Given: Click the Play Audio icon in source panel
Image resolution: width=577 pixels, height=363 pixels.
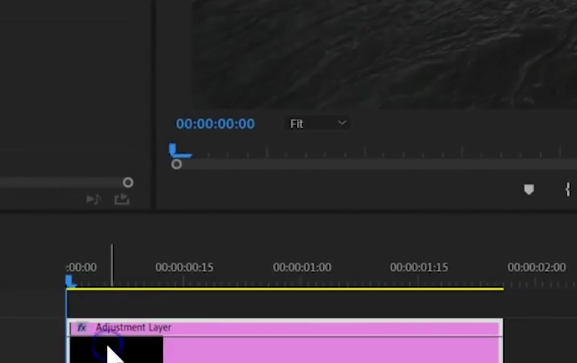Looking at the screenshot, I should coord(93,199).
